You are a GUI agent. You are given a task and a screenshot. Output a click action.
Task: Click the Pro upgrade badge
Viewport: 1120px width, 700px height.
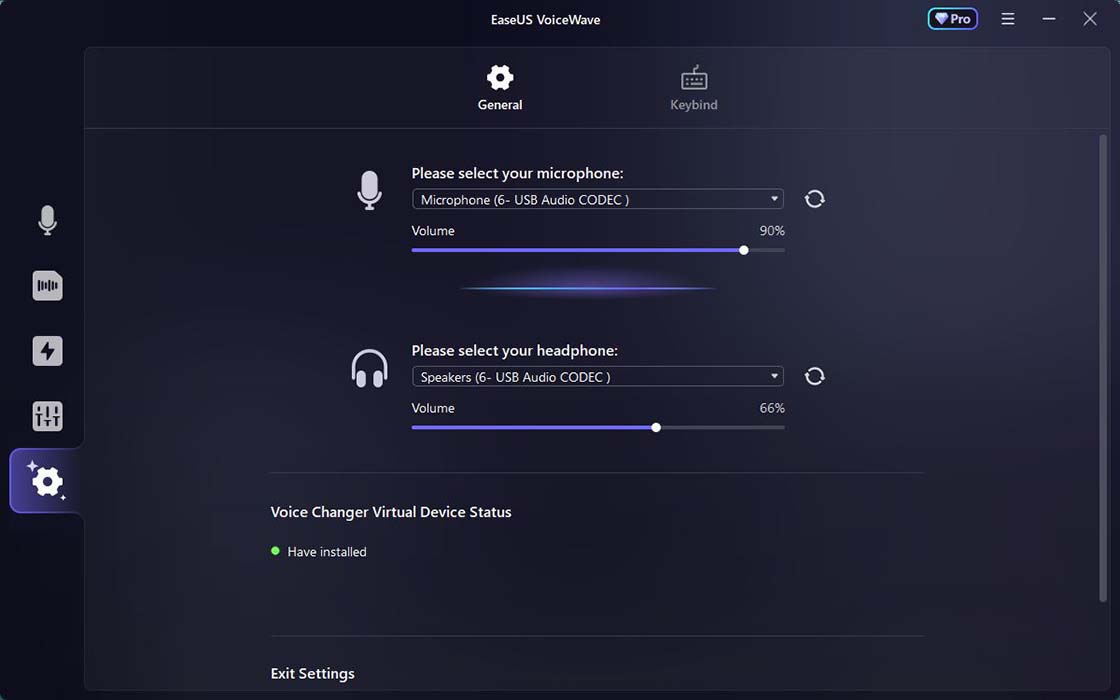click(951, 18)
